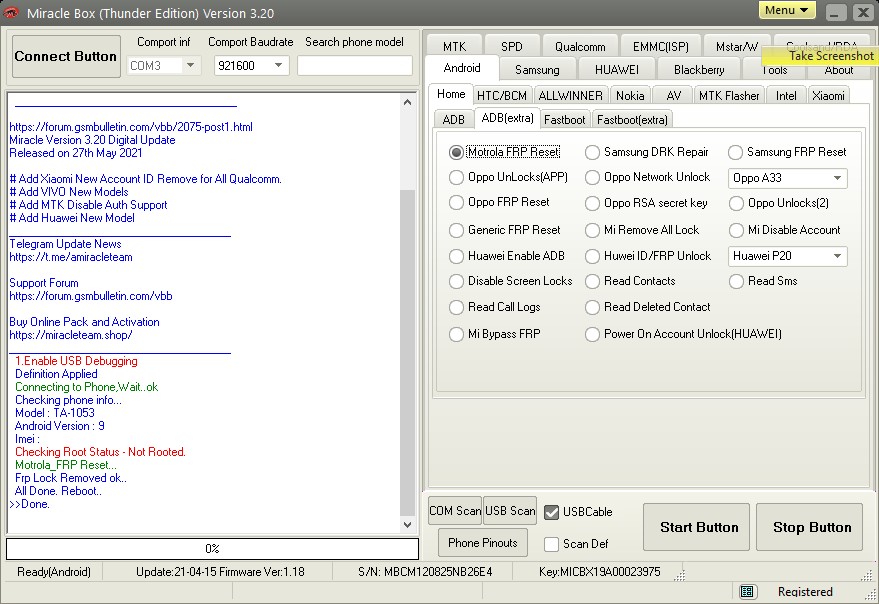Open the AV sub-tab
879x604 pixels.
[674, 95]
